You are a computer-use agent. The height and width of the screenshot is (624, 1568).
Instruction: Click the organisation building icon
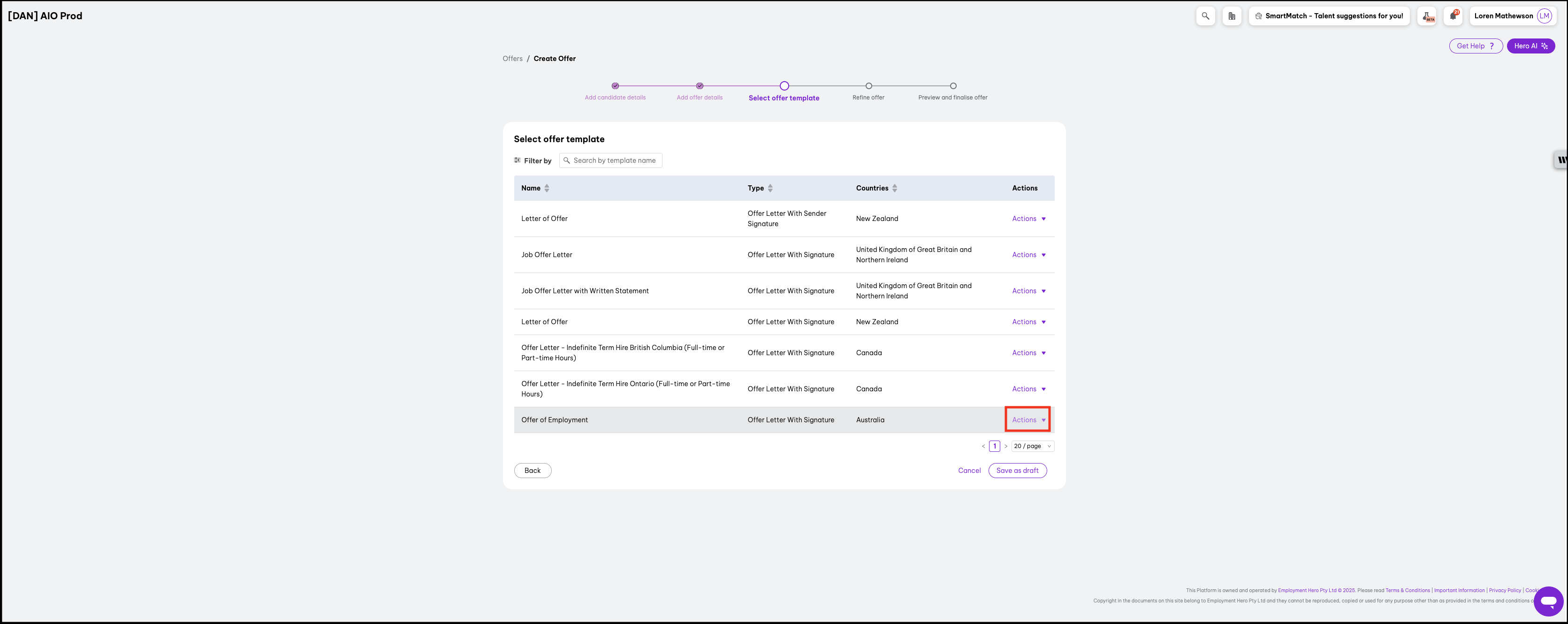(1232, 16)
